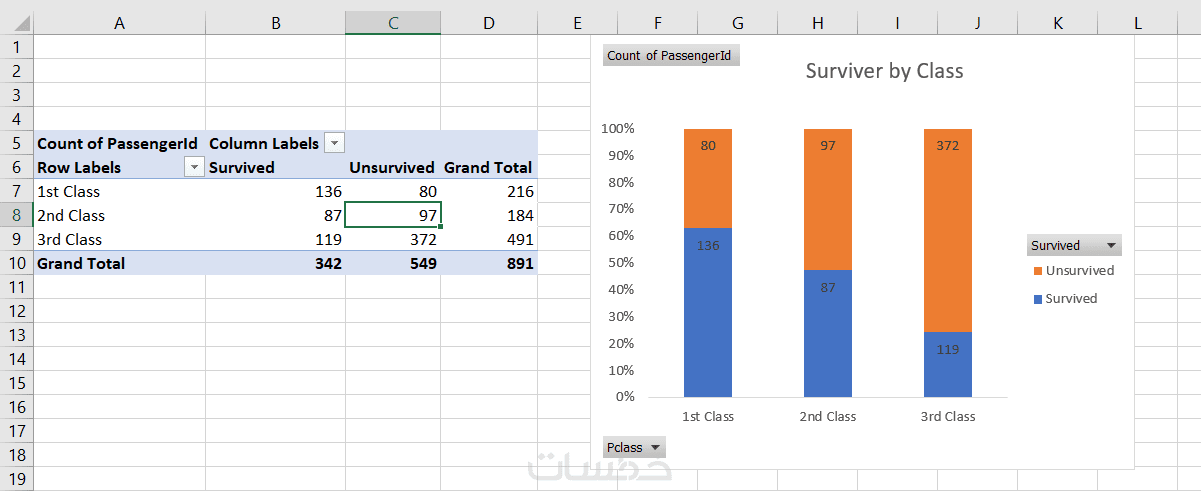Select the Grand Total cell showing 891
Viewport: 1201px width, 491px height.
488,263
